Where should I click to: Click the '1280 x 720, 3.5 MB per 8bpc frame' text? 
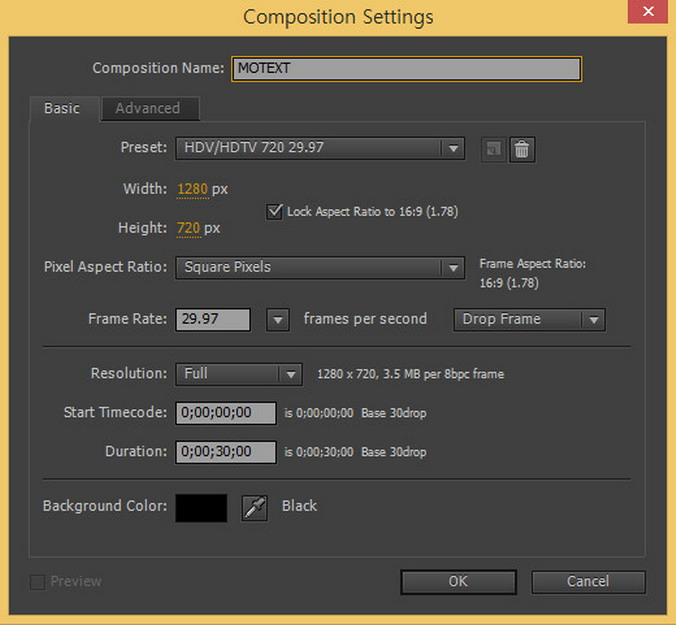410,374
